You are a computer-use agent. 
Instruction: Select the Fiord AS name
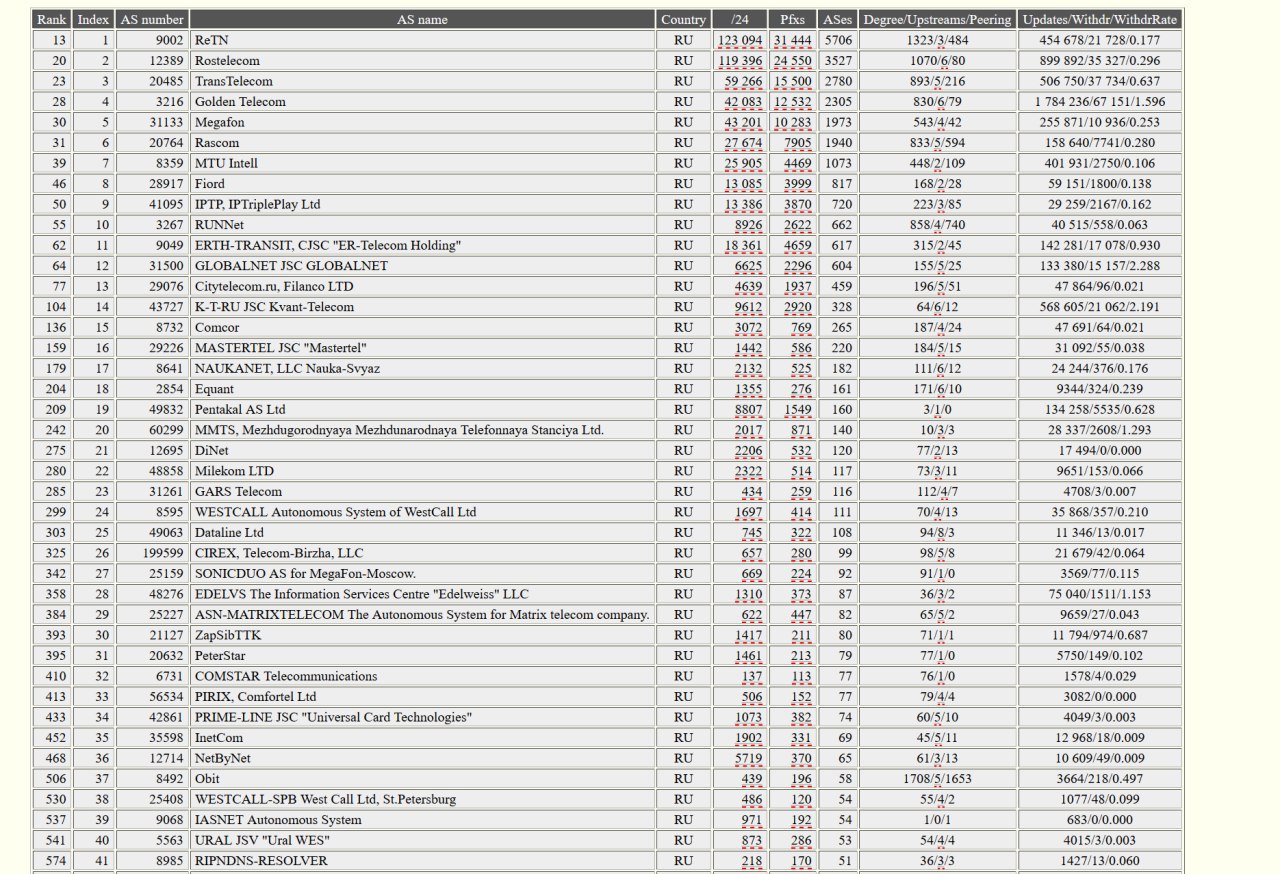422,183
